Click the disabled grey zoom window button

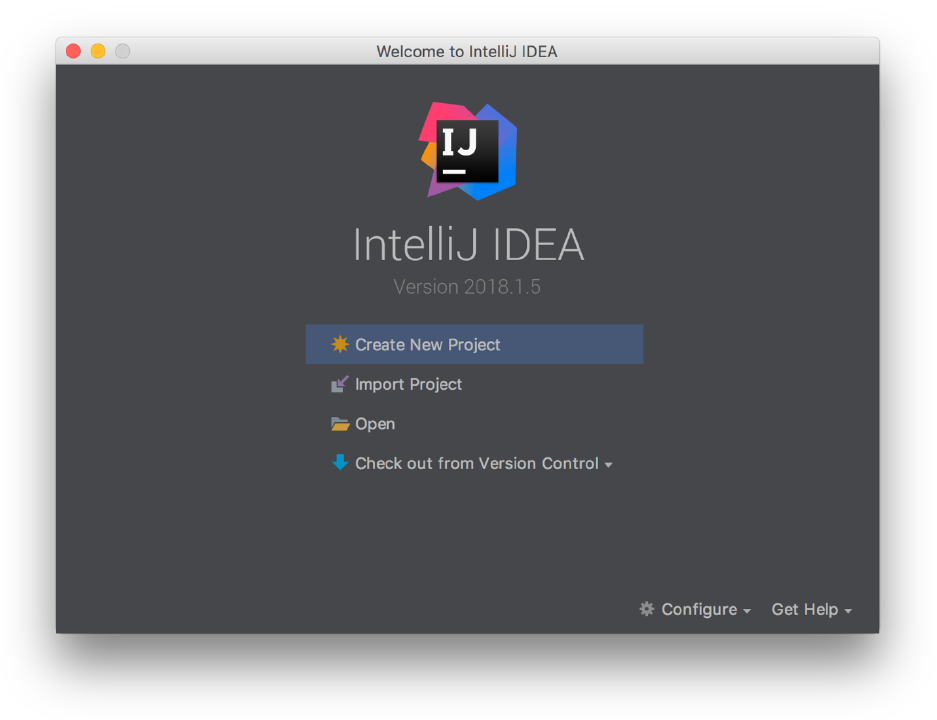pyautogui.click(x=123, y=51)
